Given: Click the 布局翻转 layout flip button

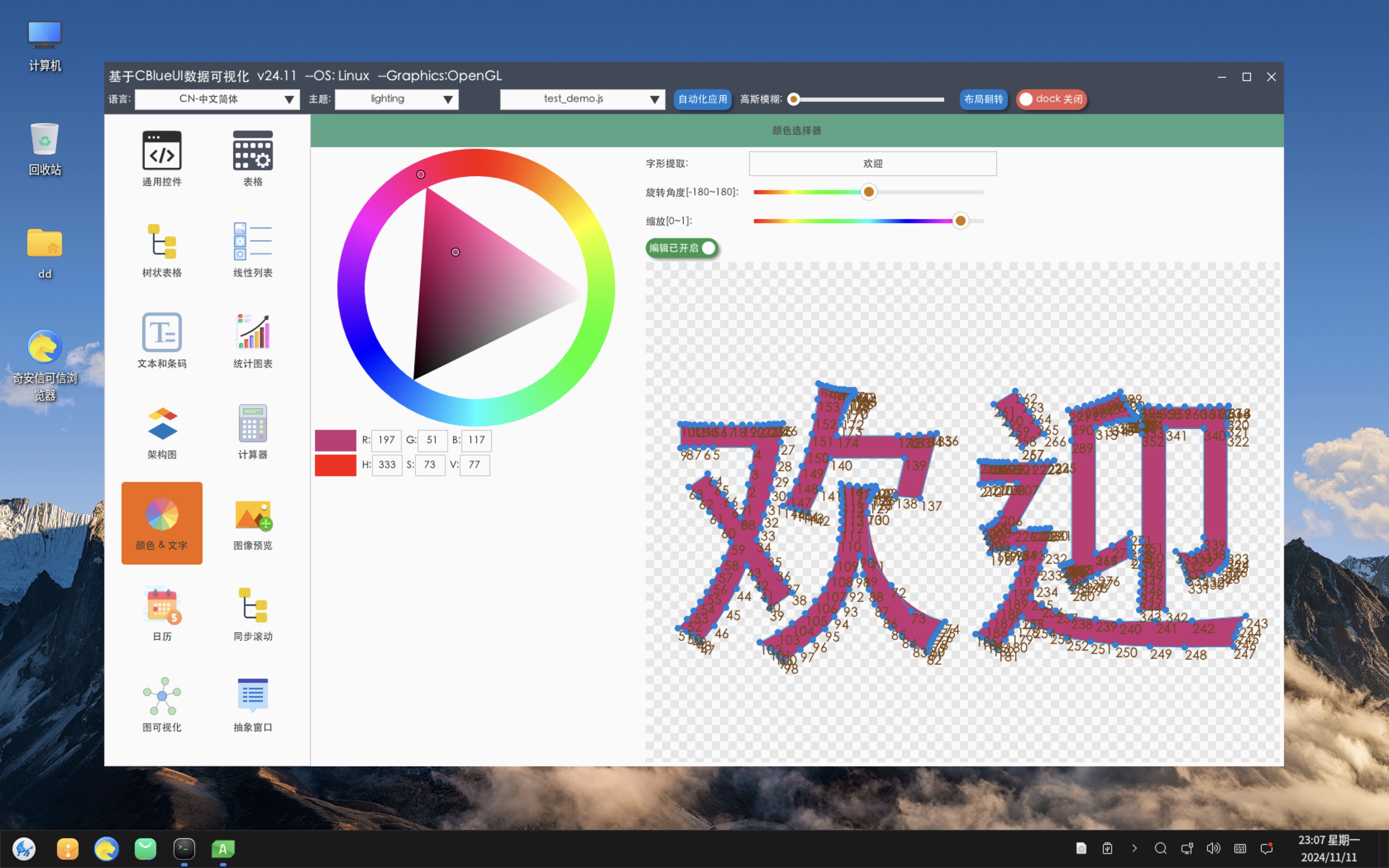Looking at the screenshot, I should click(983, 99).
